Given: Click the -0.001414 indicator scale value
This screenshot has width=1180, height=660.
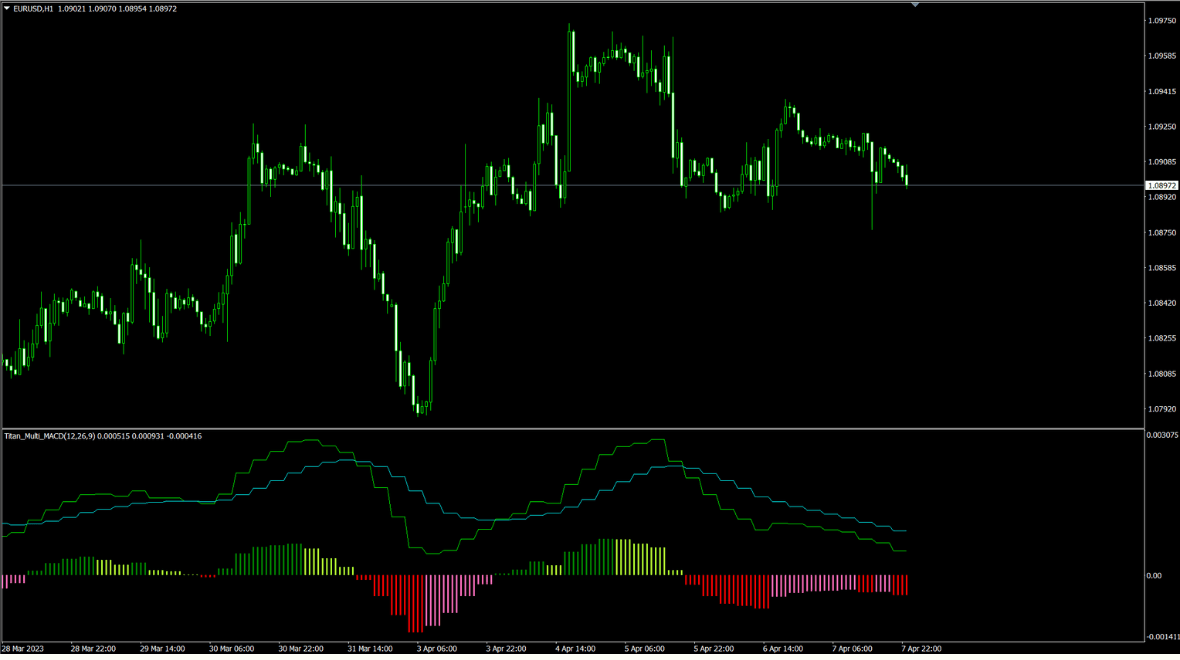Looking at the screenshot, I should pyautogui.click(x=1162, y=636).
